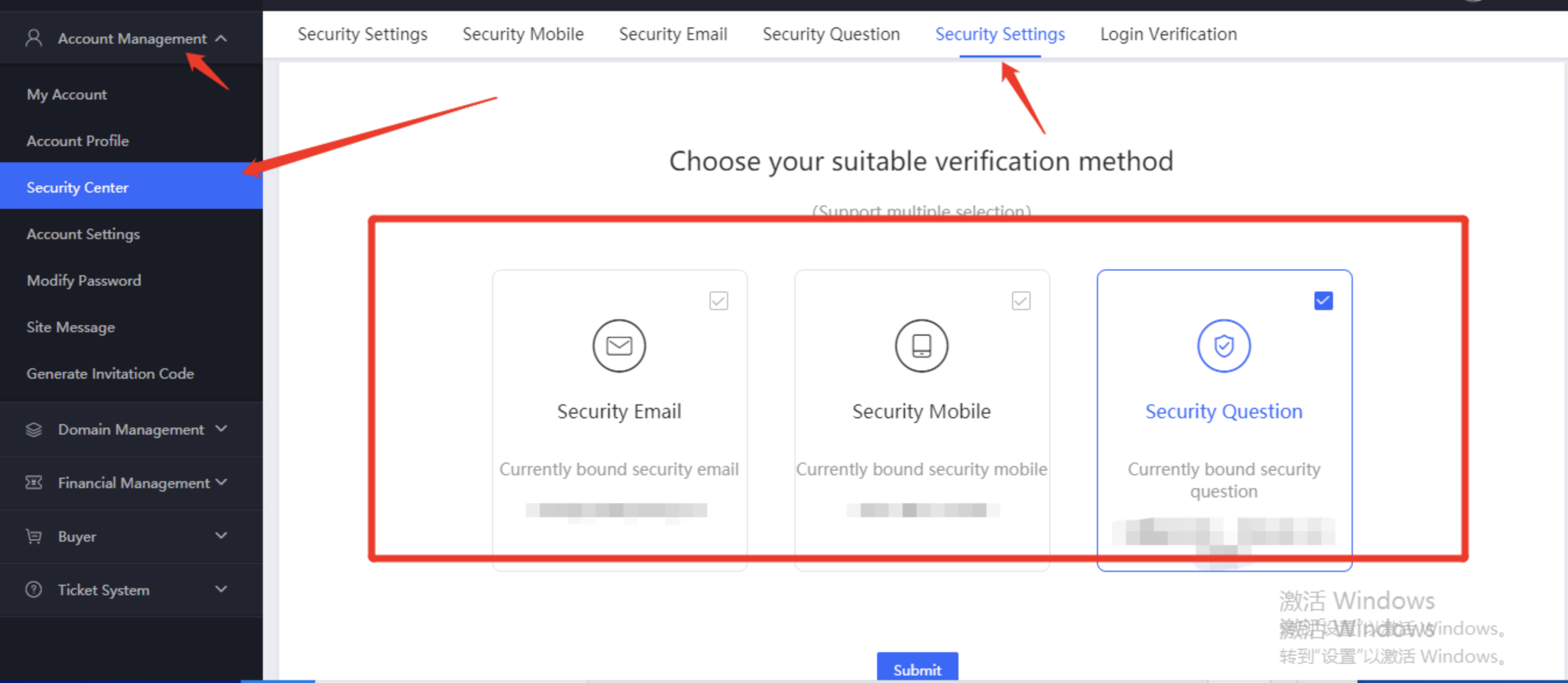1568x683 pixels.
Task: Expand the Domain Management chevron
Action: (x=222, y=429)
